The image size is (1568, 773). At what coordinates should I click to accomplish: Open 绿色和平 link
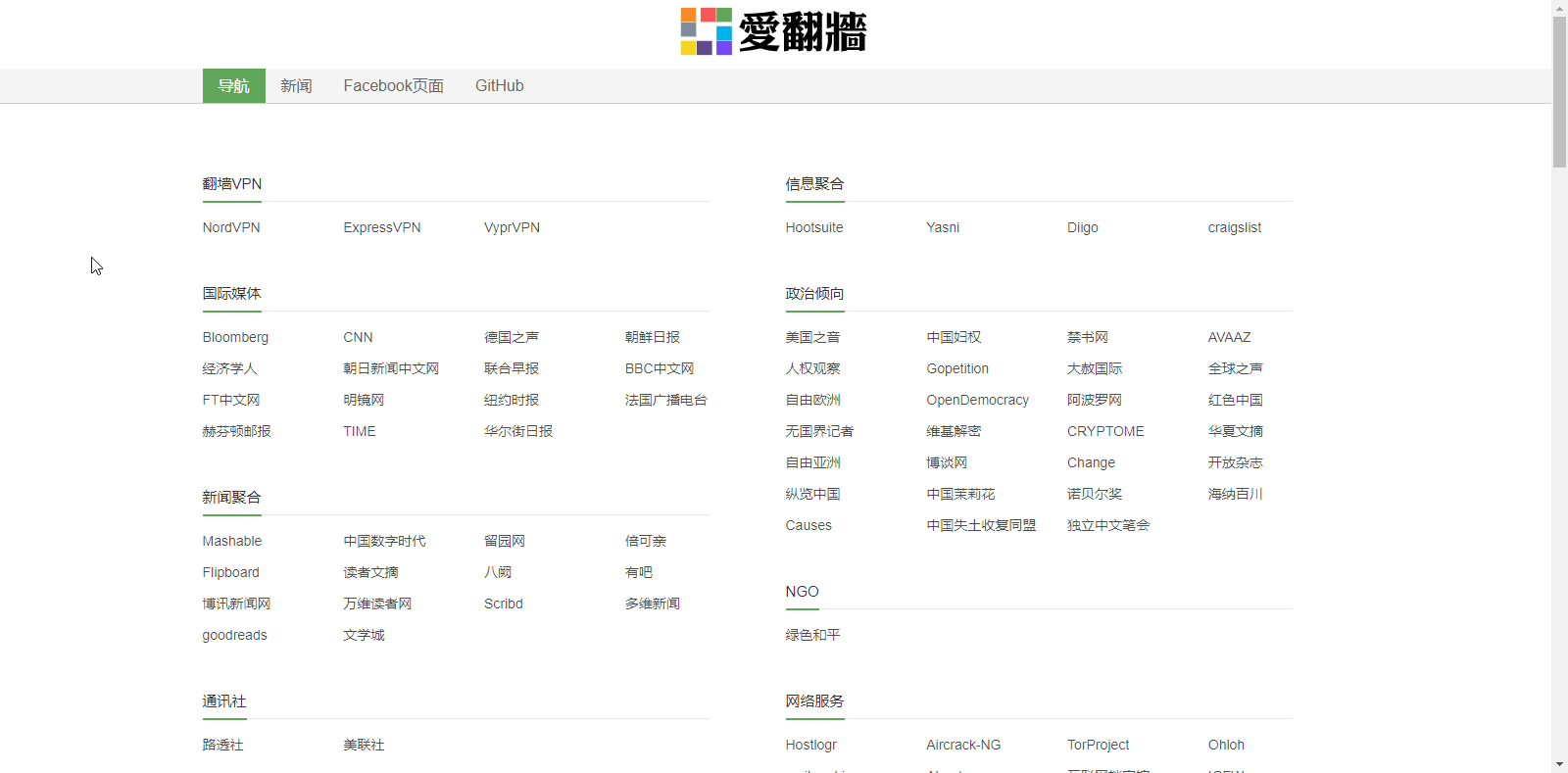coord(812,635)
